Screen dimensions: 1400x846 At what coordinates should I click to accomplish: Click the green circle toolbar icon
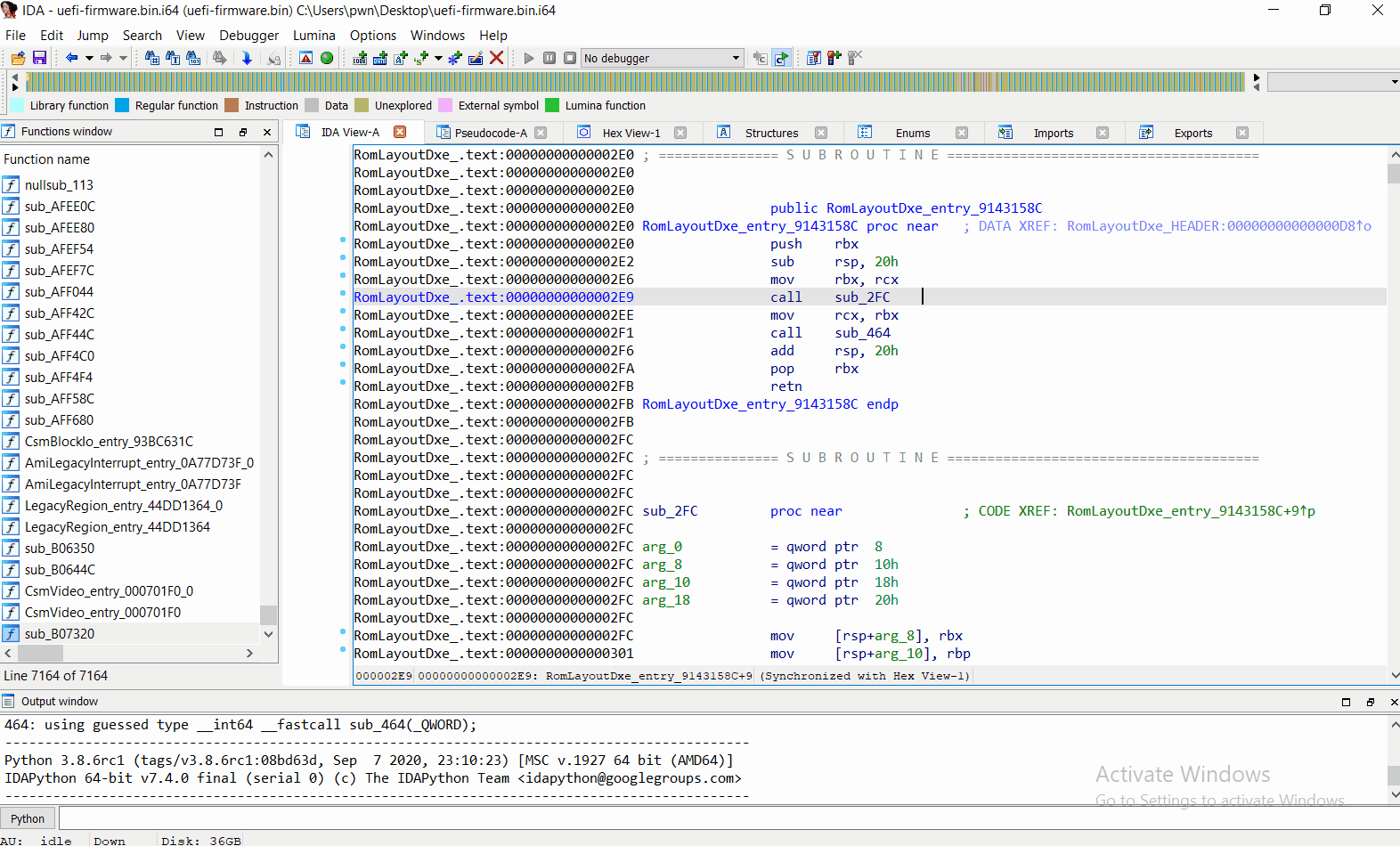327,58
